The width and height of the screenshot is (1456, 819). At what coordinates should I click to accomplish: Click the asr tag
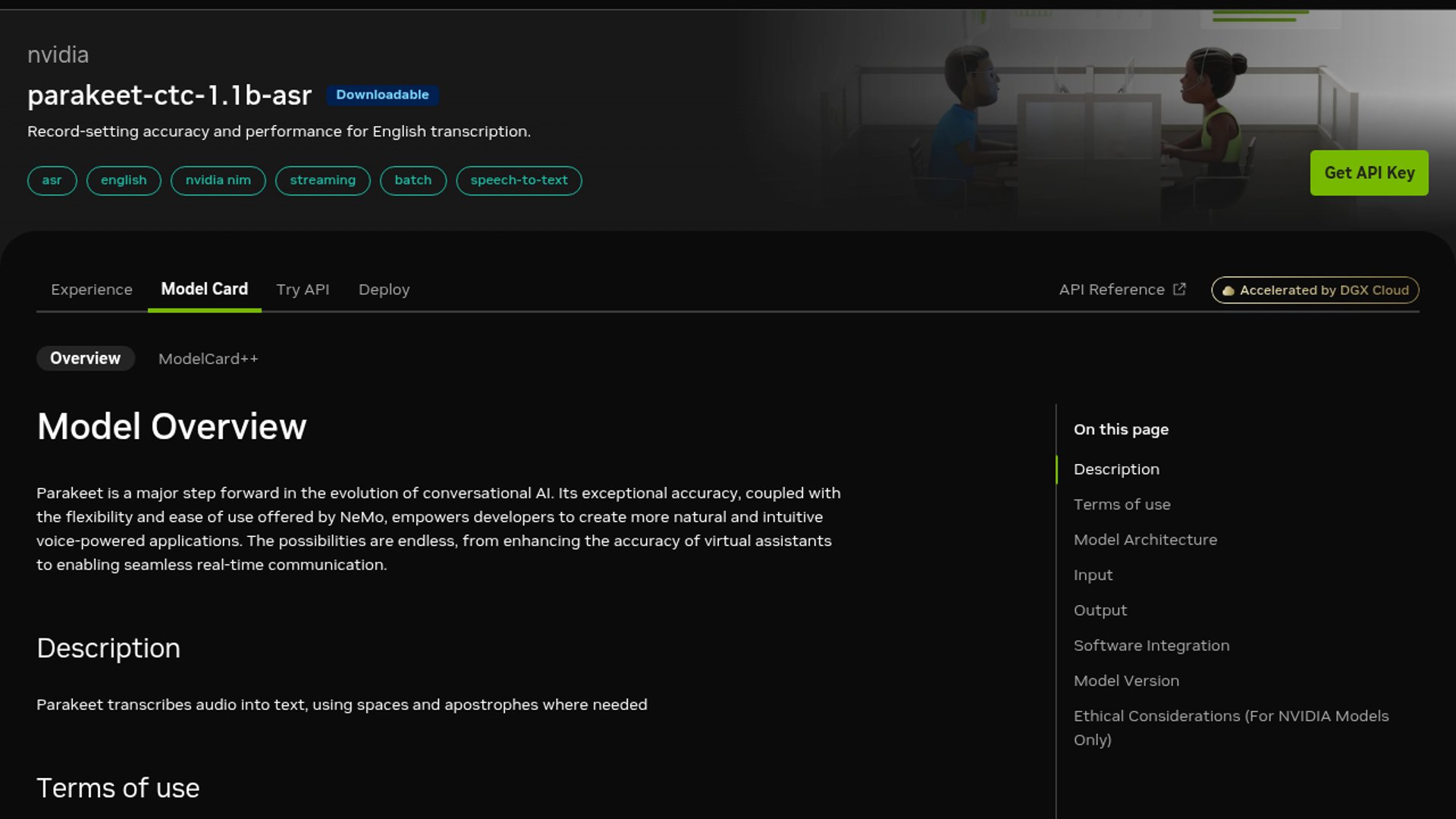coord(52,180)
